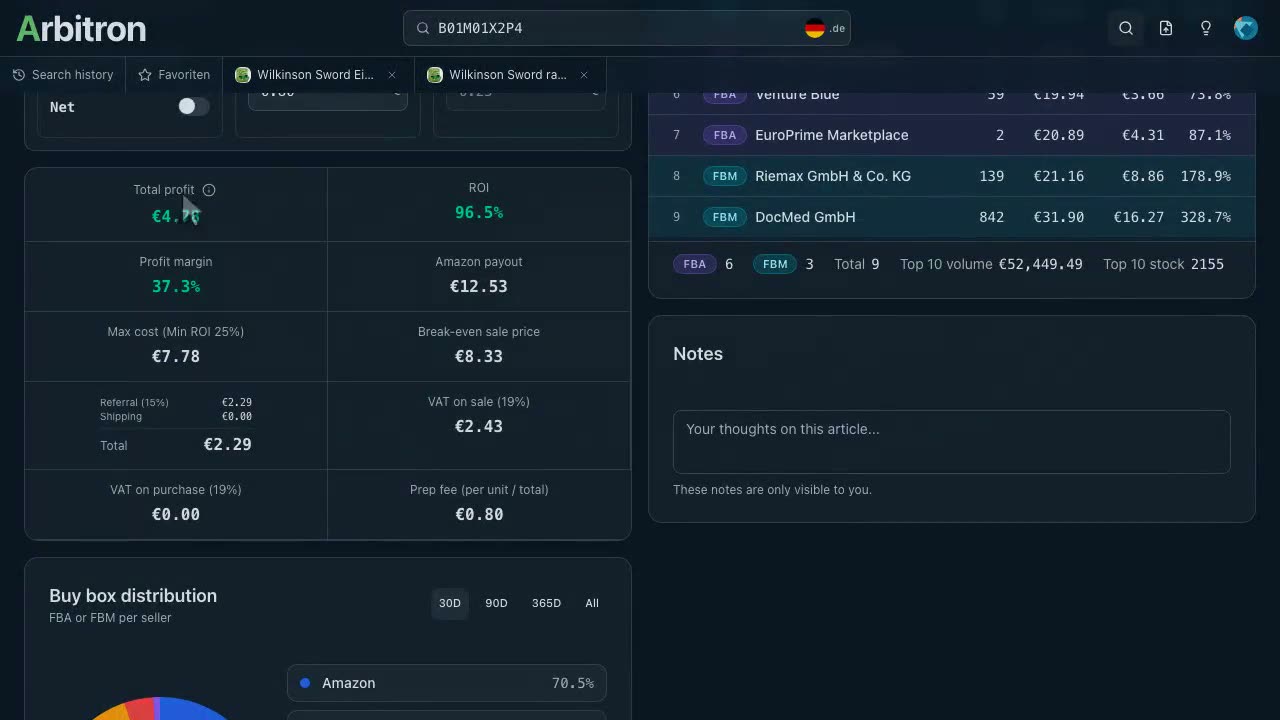The width and height of the screenshot is (1280, 720).
Task: Click the clock icon beside Search history
Action: click(x=19, y=75)
